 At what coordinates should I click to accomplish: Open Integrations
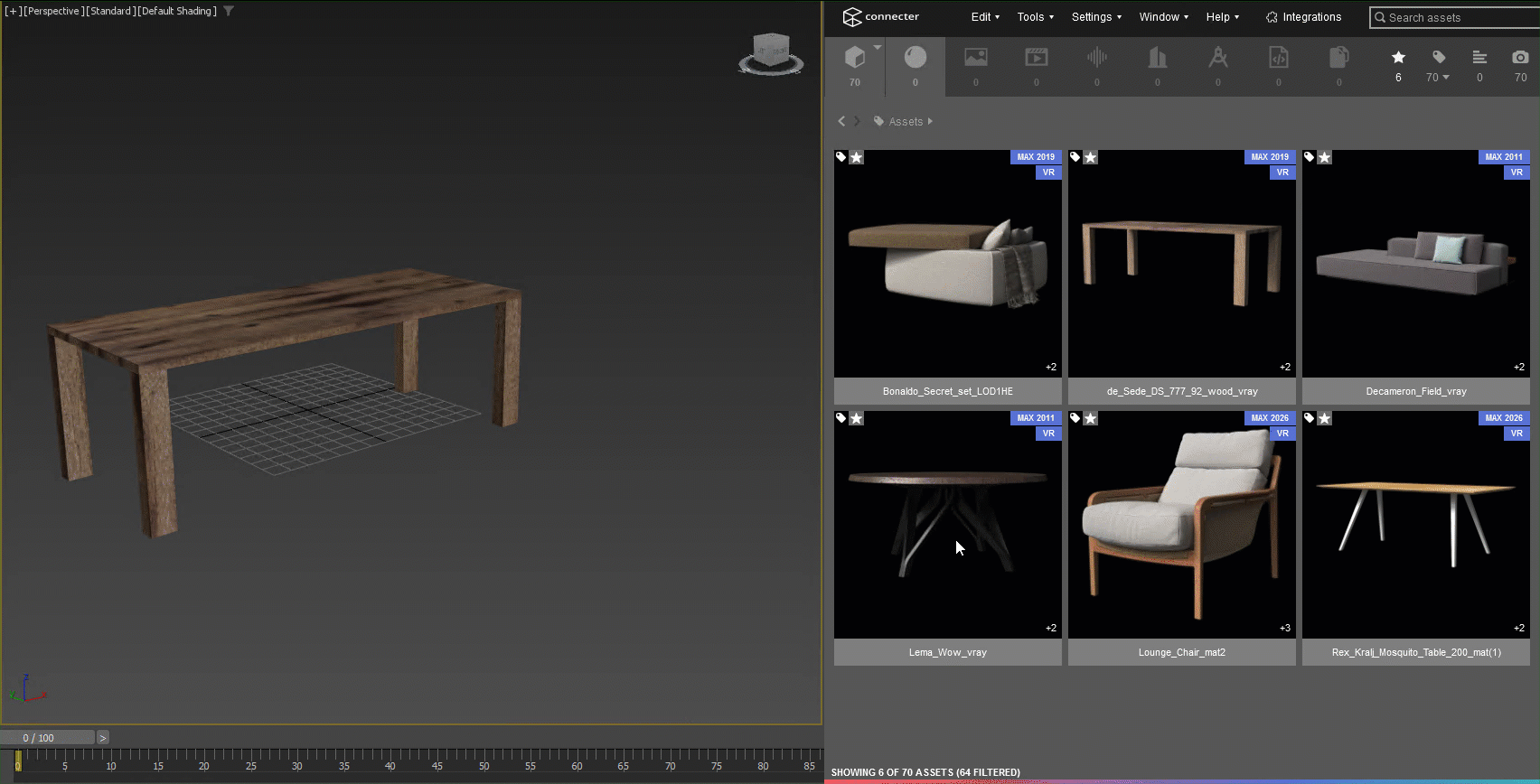pyautogui.click(x=1303, y=17)
